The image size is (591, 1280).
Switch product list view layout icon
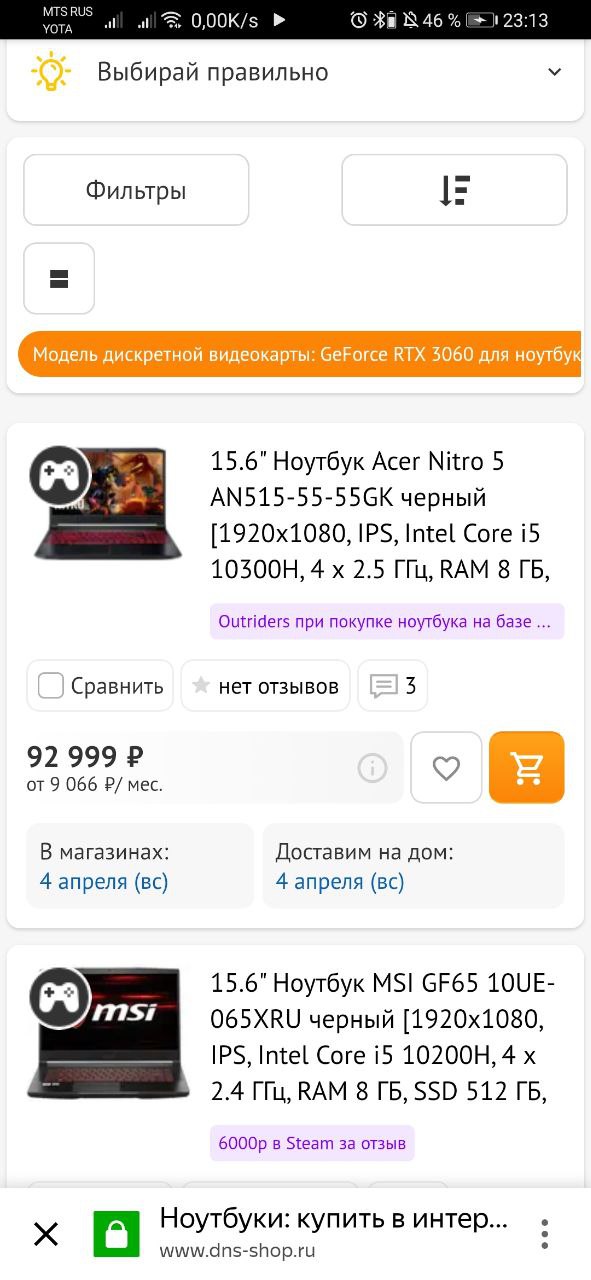[59, 278]
